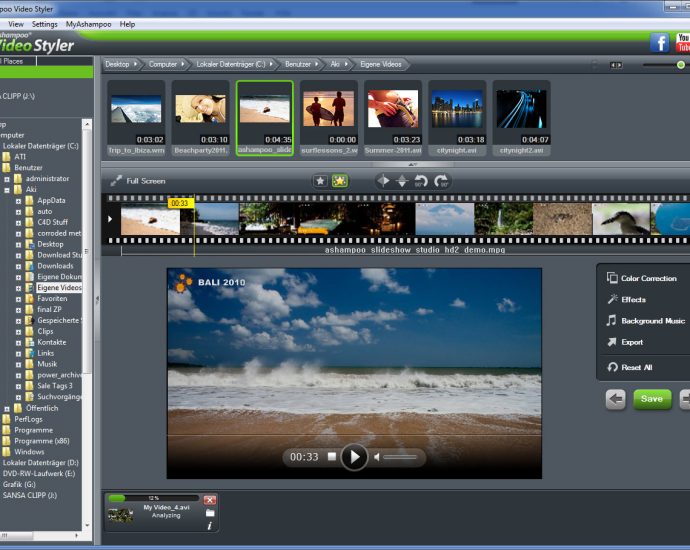Select the Eigene Videos tree folder

[x=59, y=288]
